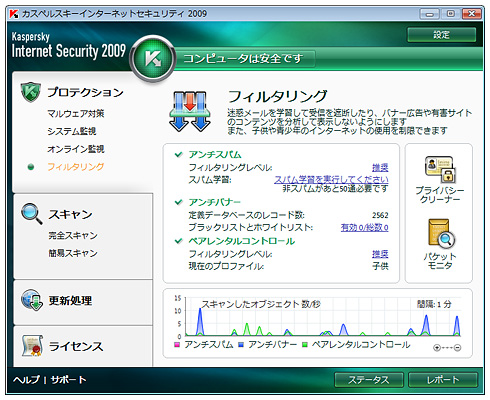Click the アンチバナー heading
The width and height of the screenshot is (490, 400).
pos(215,202)
